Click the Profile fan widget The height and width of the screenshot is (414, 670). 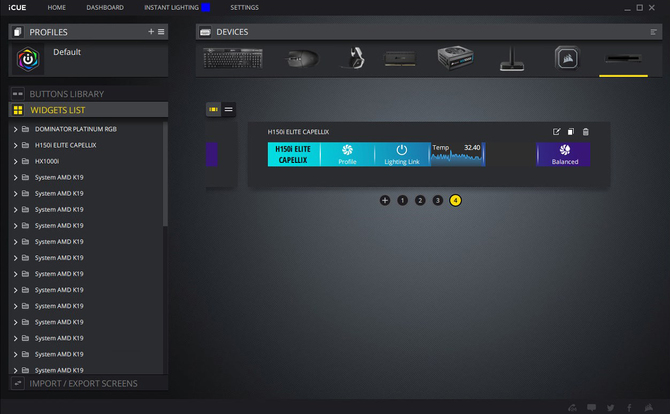(347, 154)
